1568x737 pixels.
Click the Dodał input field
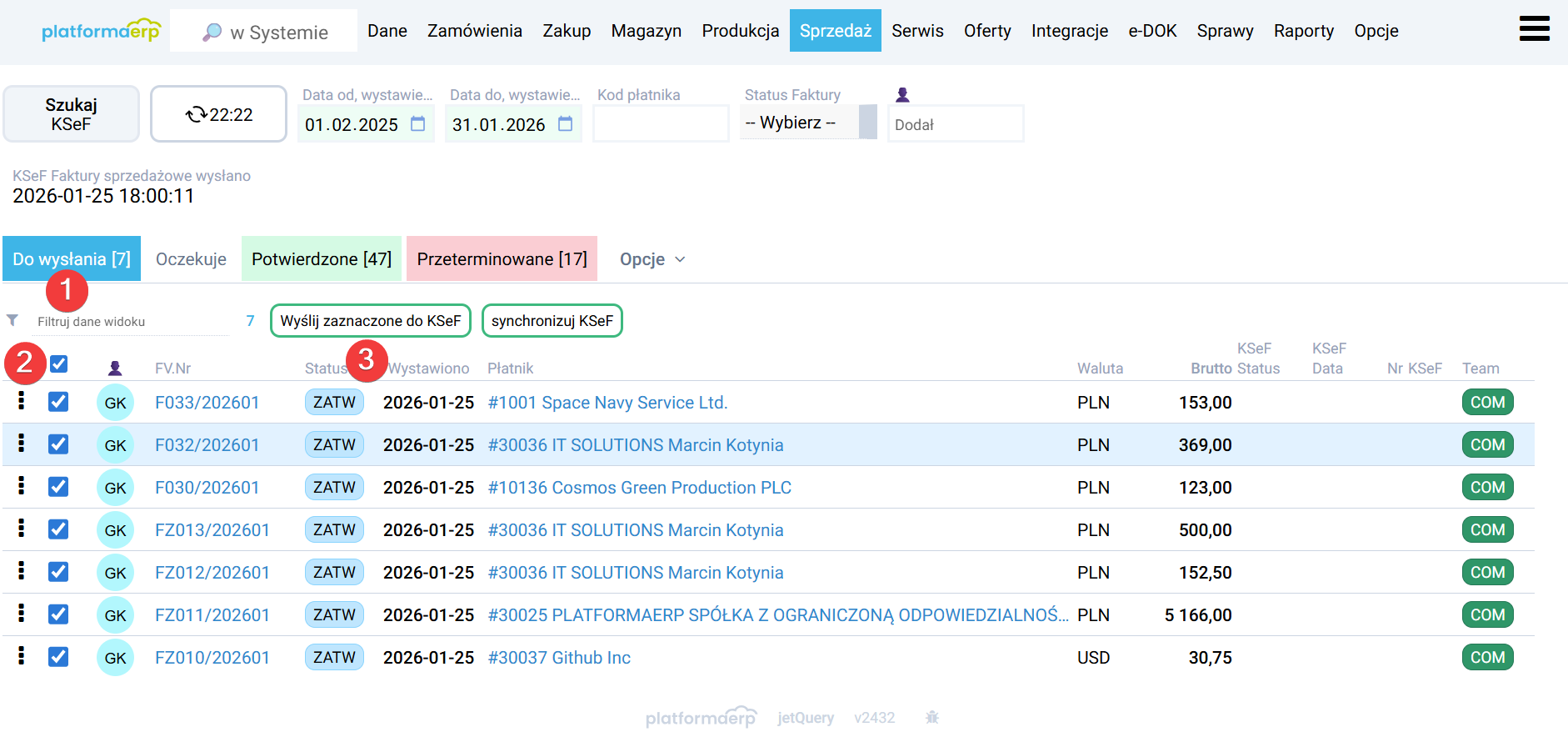956,124
